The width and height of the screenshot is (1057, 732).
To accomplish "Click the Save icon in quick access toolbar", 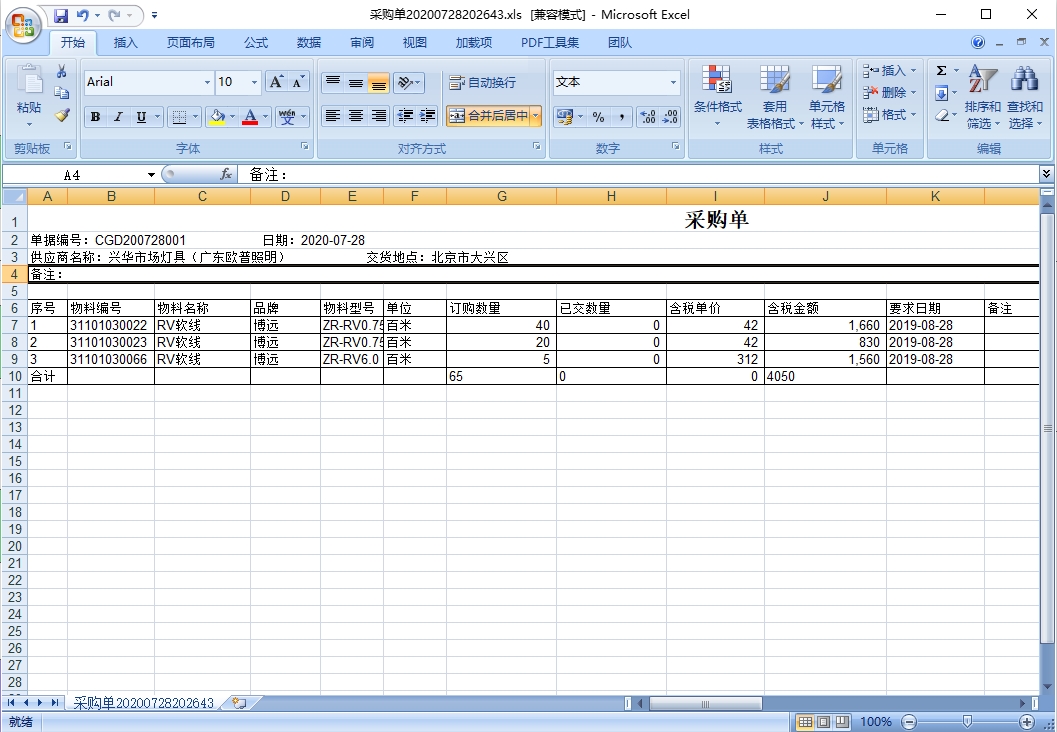I will [61, 15].
